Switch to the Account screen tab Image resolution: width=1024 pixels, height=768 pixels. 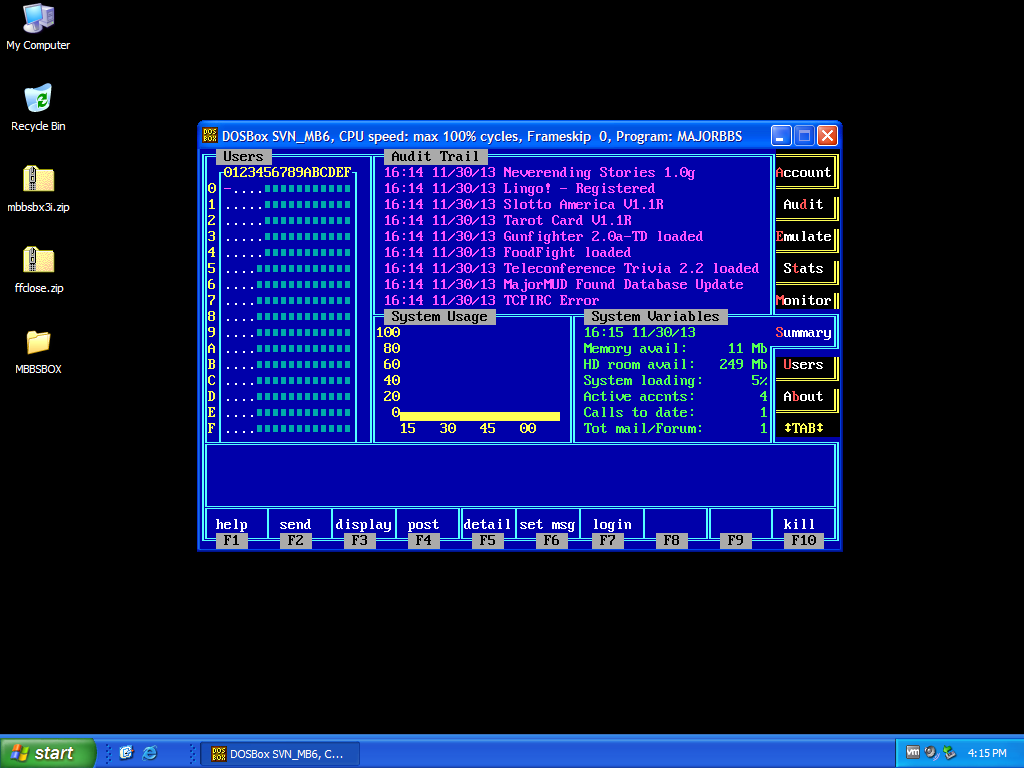[804, 173]
